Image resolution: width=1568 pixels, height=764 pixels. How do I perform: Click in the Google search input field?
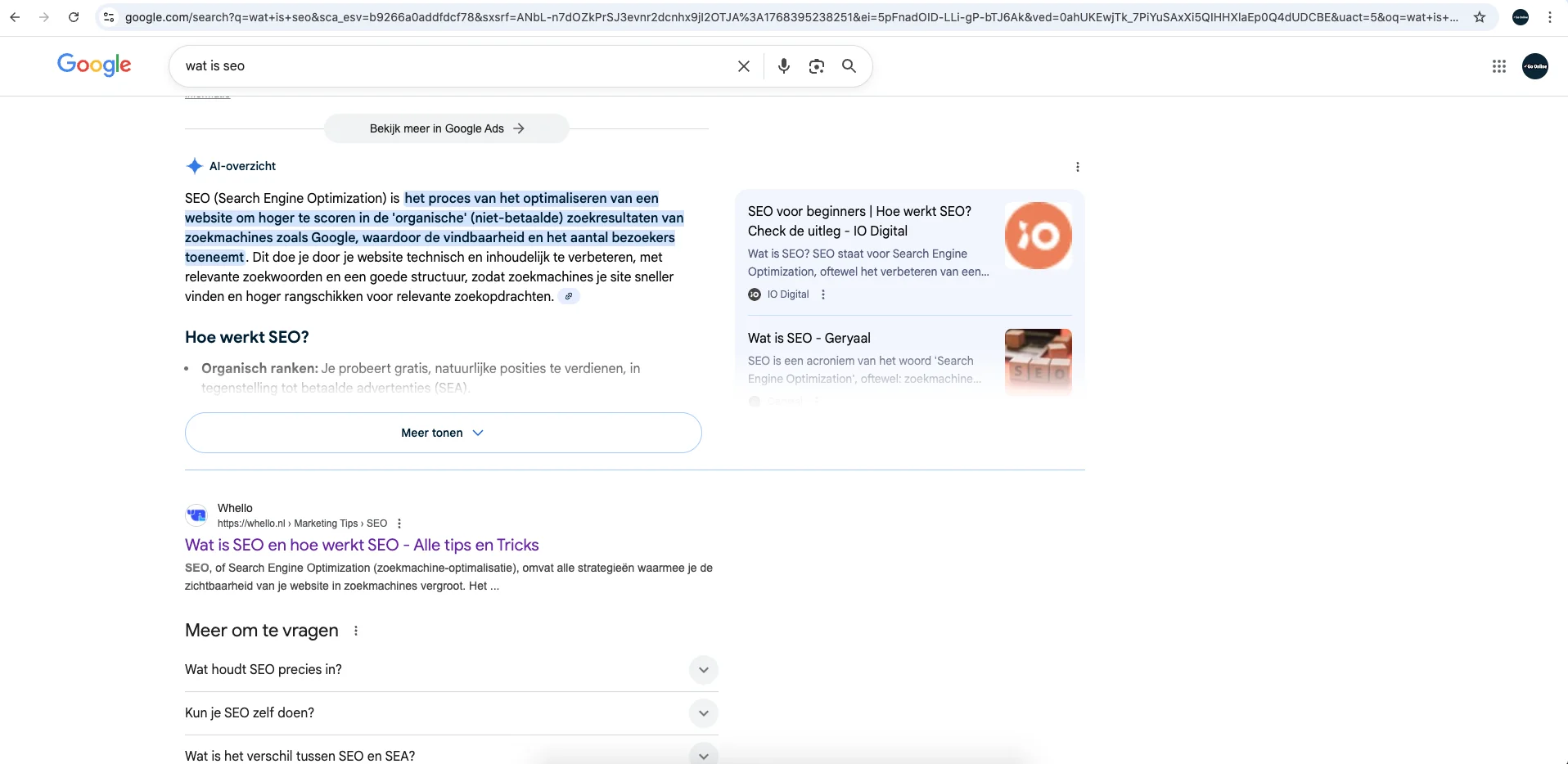coord(450,66)
